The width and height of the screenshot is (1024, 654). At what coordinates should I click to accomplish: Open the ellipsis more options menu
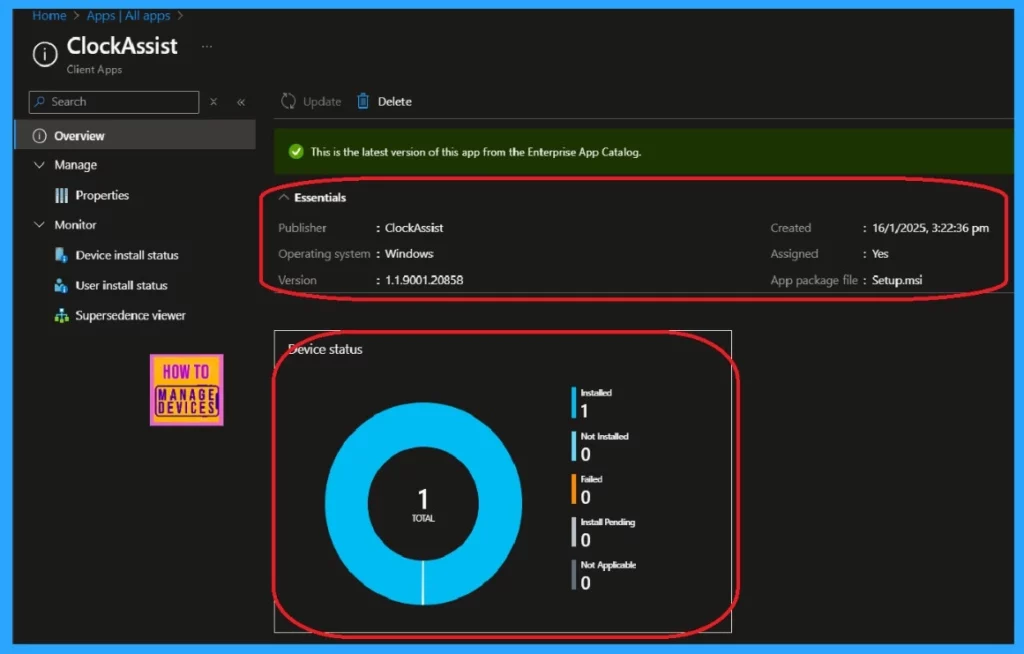pos(207,46)
